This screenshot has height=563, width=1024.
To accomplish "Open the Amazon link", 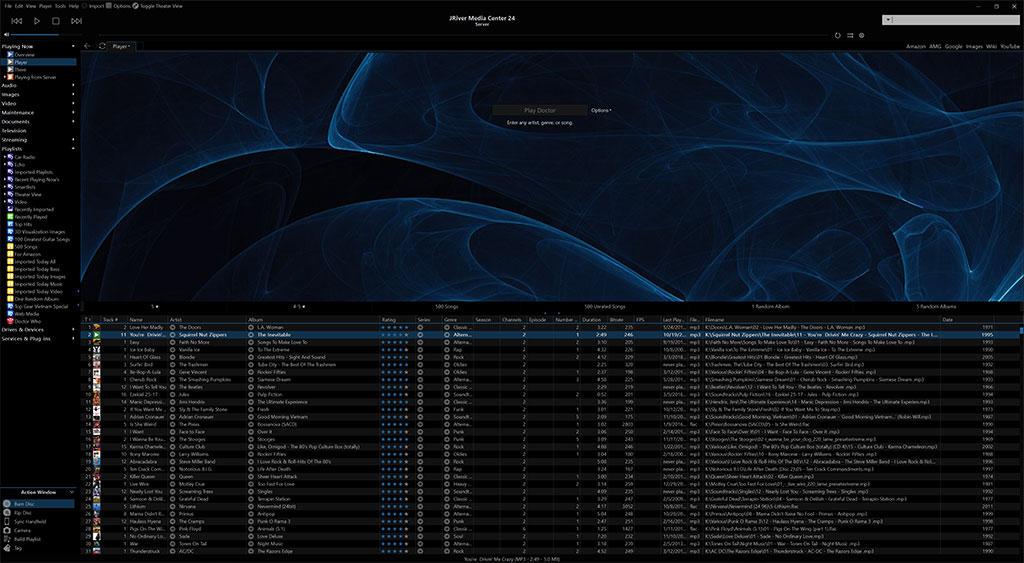I will pyautogui.click(x=916, y=46).
